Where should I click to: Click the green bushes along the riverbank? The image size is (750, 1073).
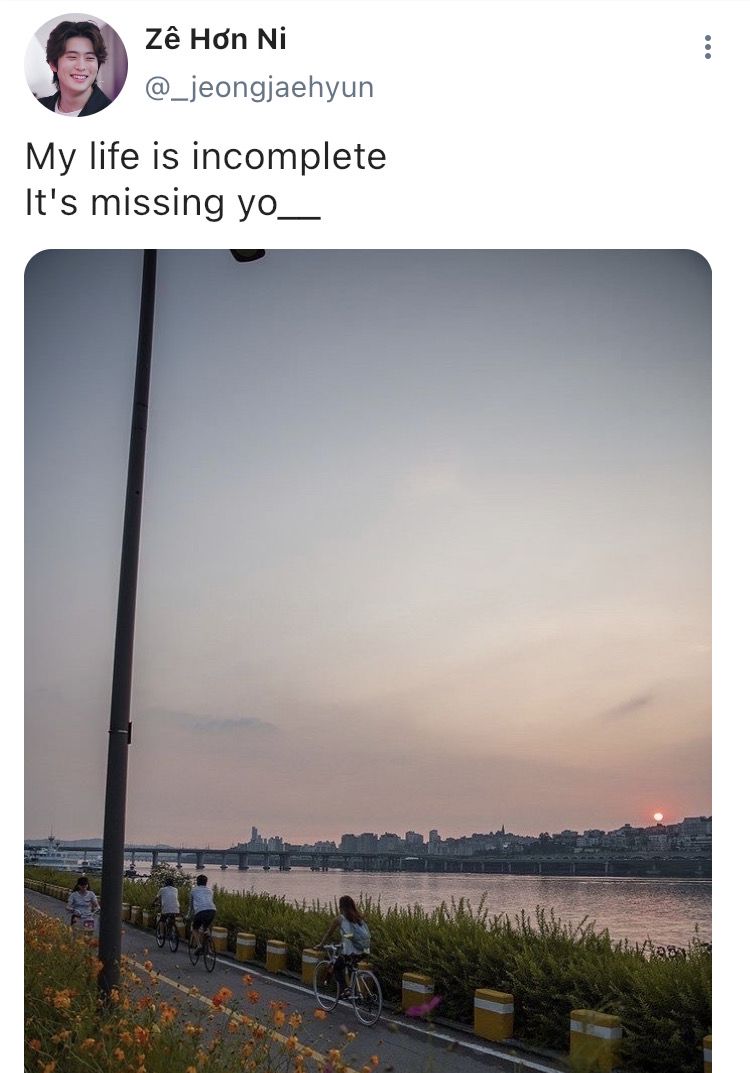coord(560,960)
